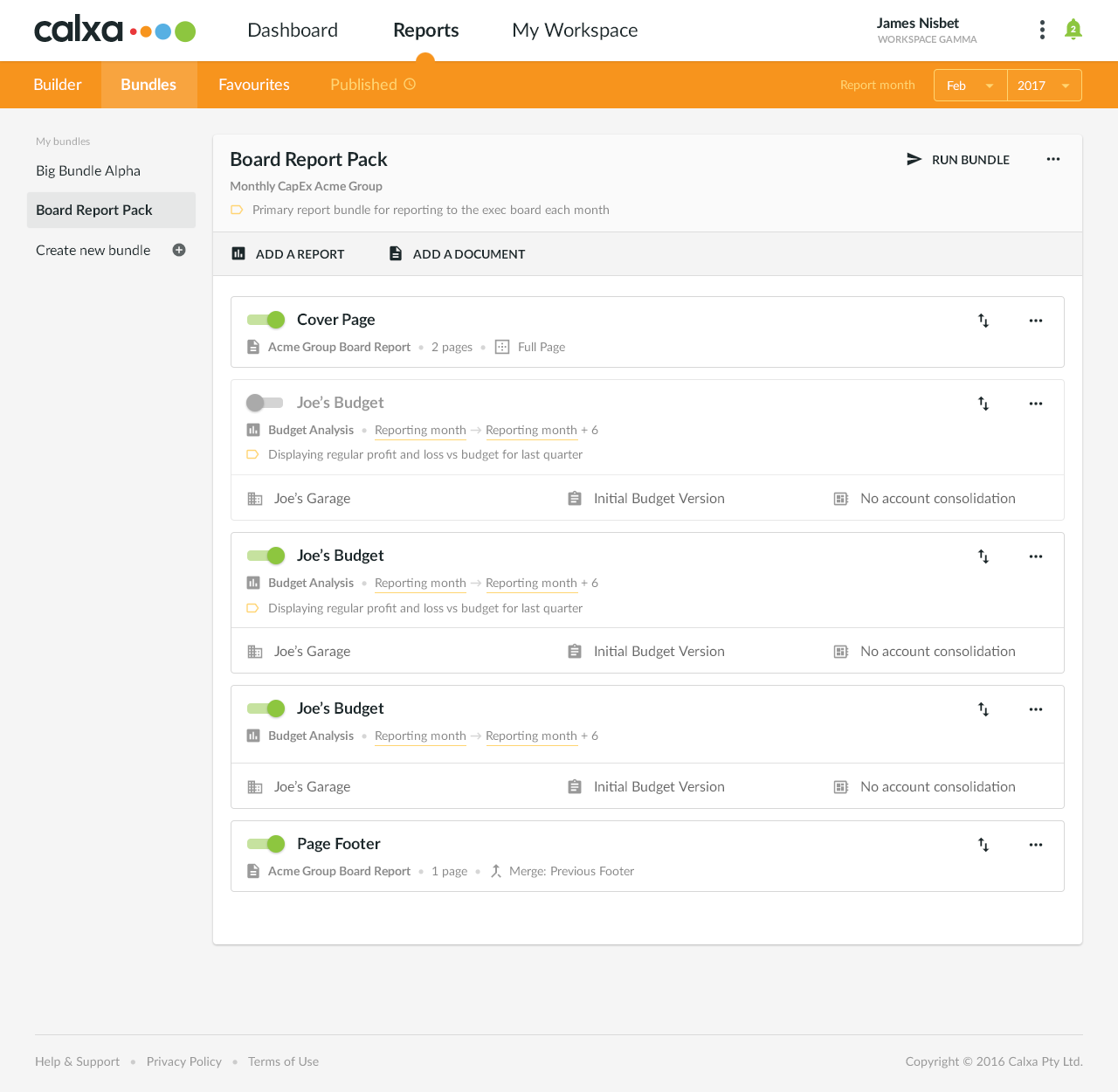Go to the Dashboard tab
The width and height of the screenshot is (1118, 1092).
(x=293, y=30)
